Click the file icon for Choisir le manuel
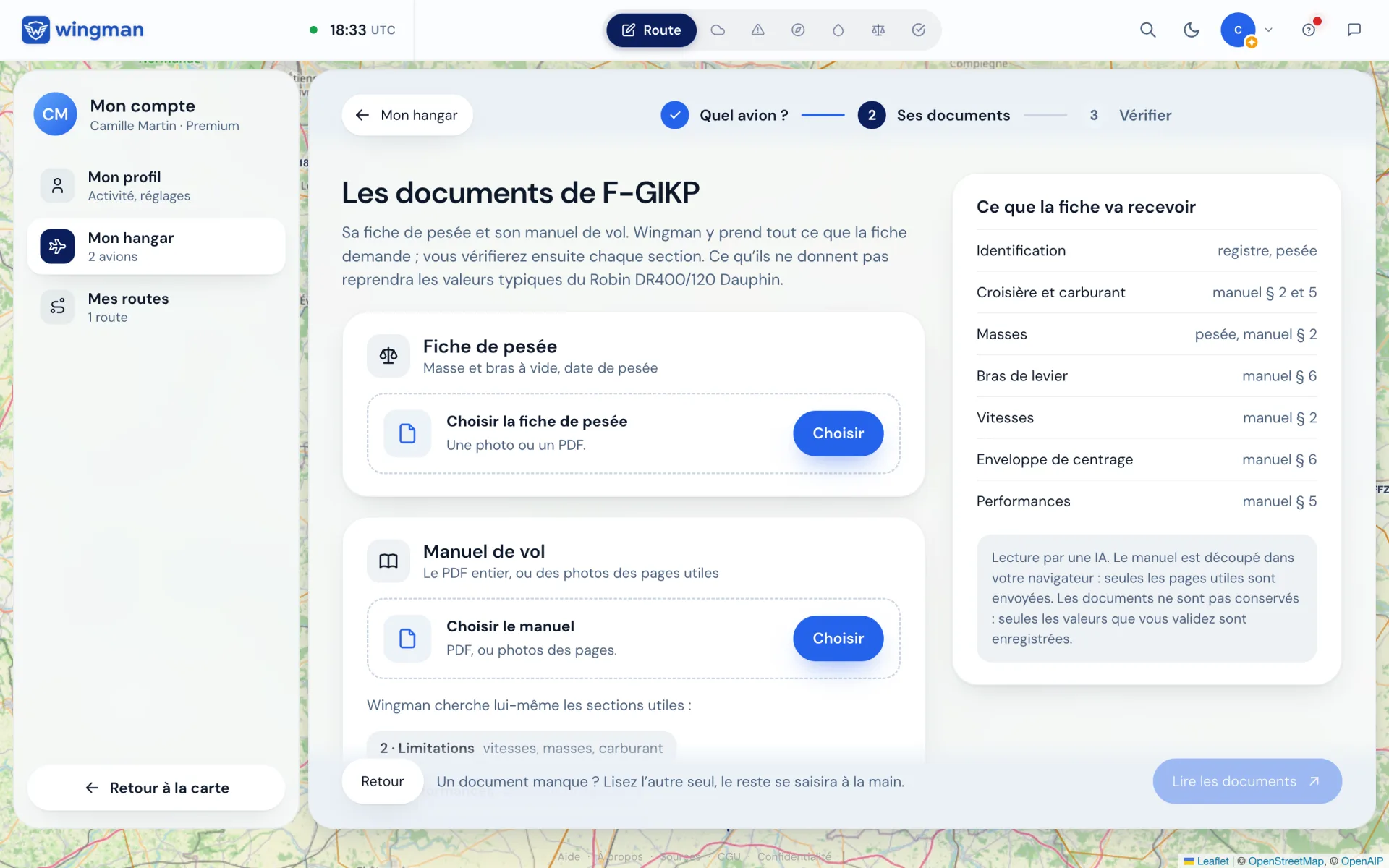Screen dimensions: 1389x868 click(407, 639)
